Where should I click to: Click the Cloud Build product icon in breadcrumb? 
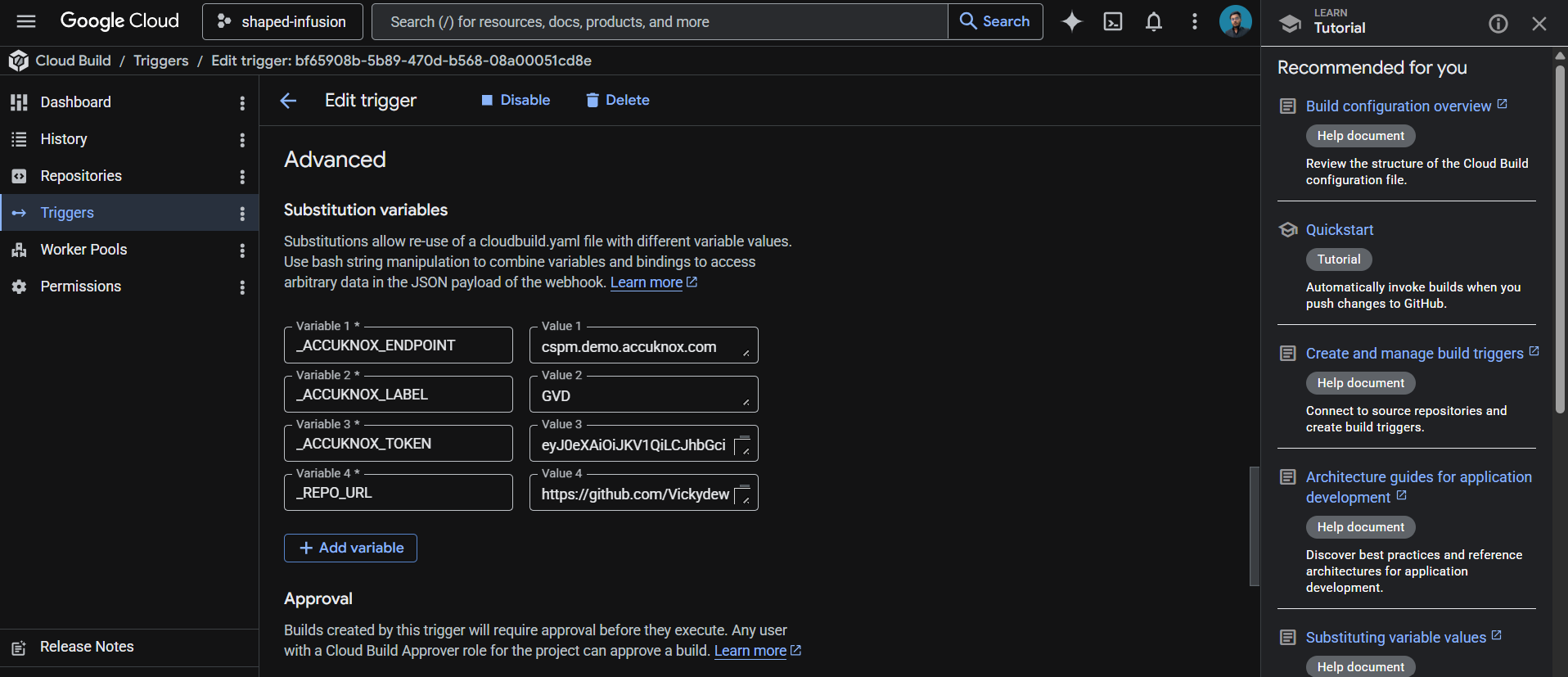(18, 61)
